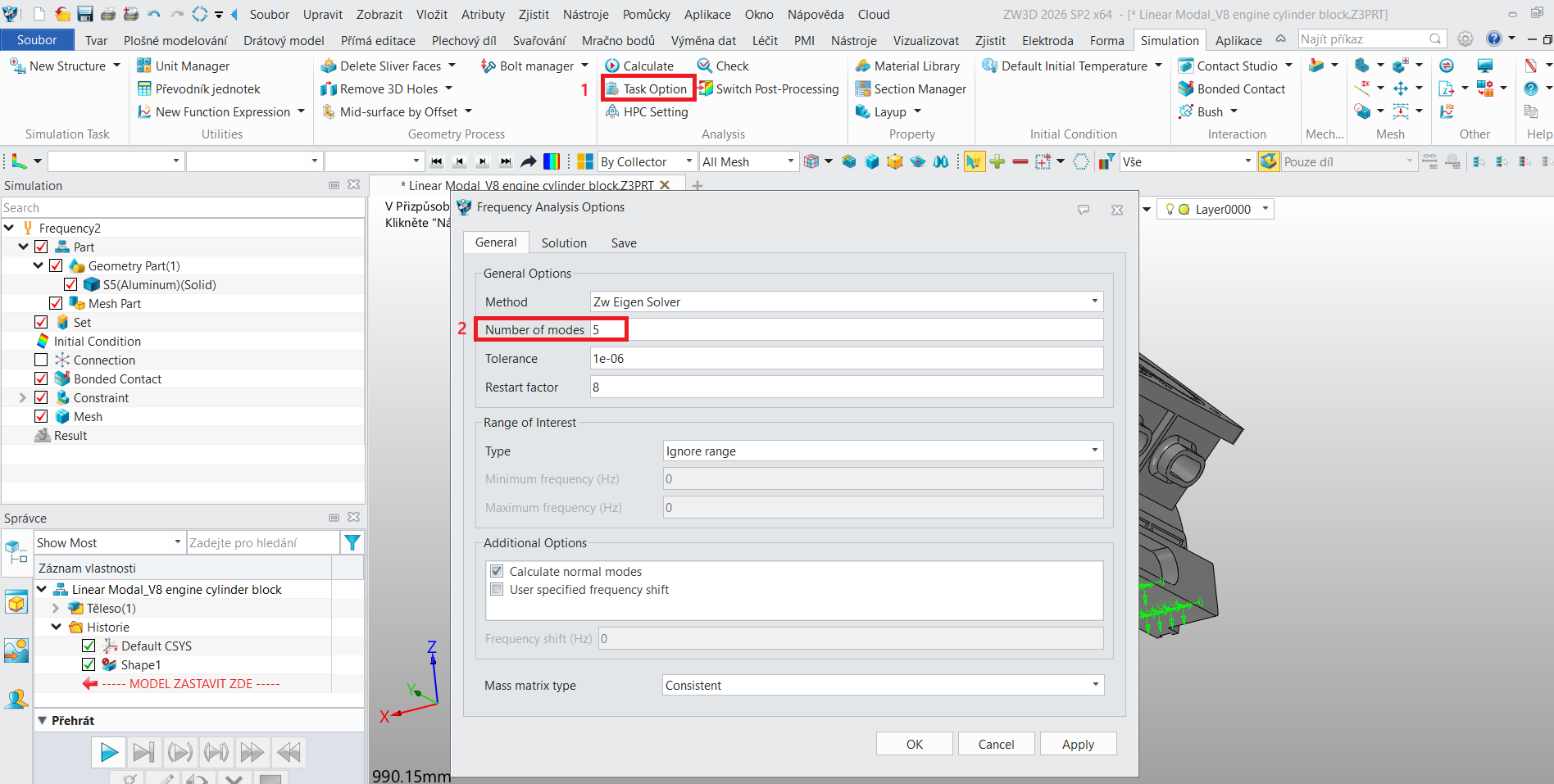Click the play button in Přehrát panel

(108, 752)
